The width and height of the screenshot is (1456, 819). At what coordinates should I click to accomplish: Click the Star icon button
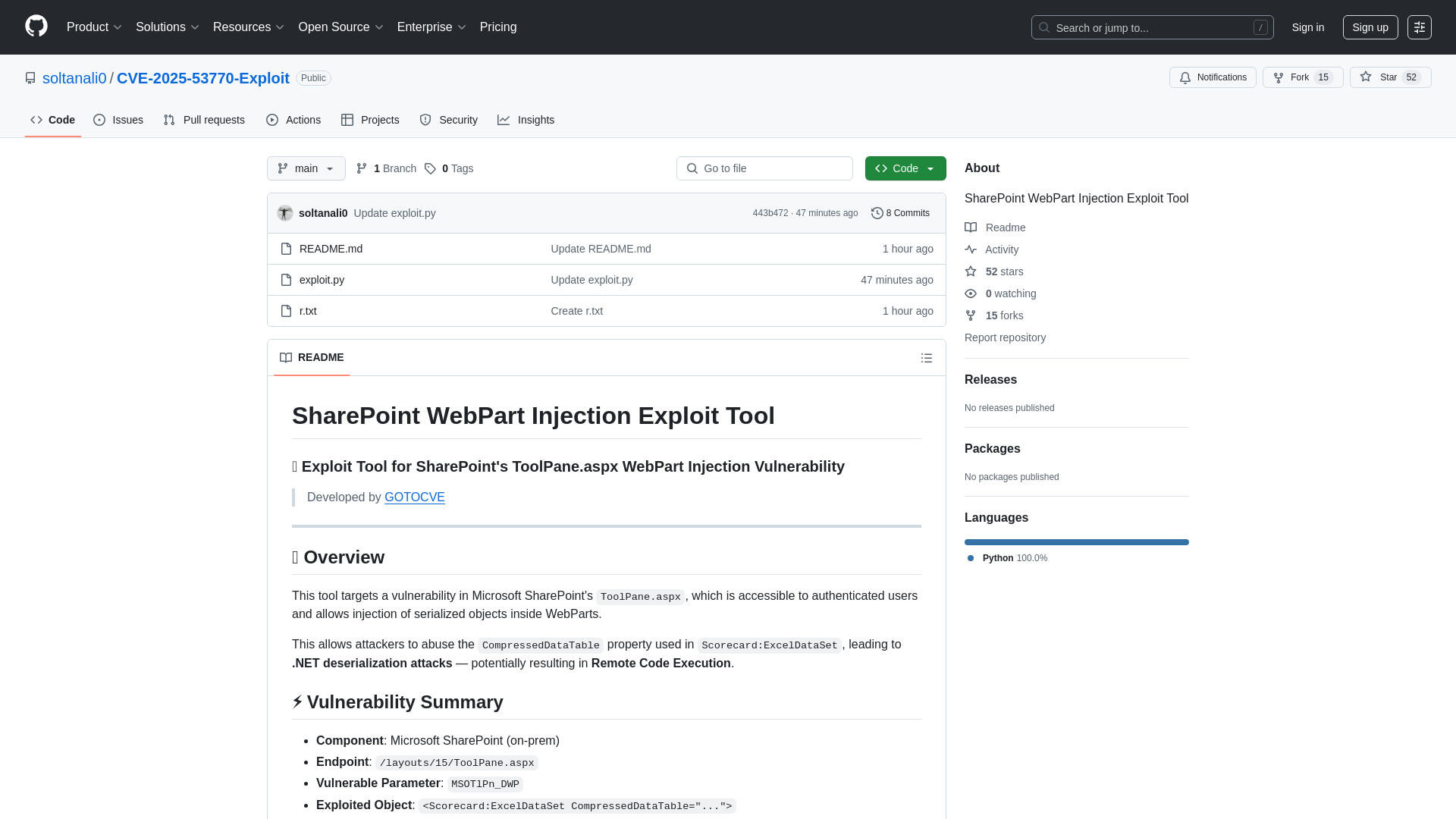pos(1366,77)
